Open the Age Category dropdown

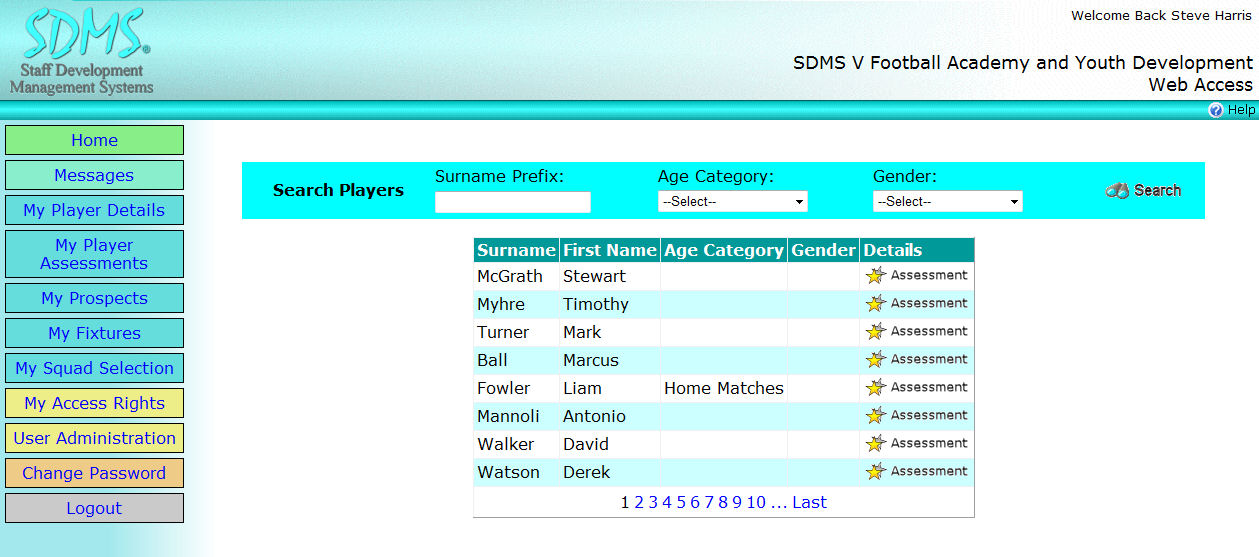(x=732, y=201)
